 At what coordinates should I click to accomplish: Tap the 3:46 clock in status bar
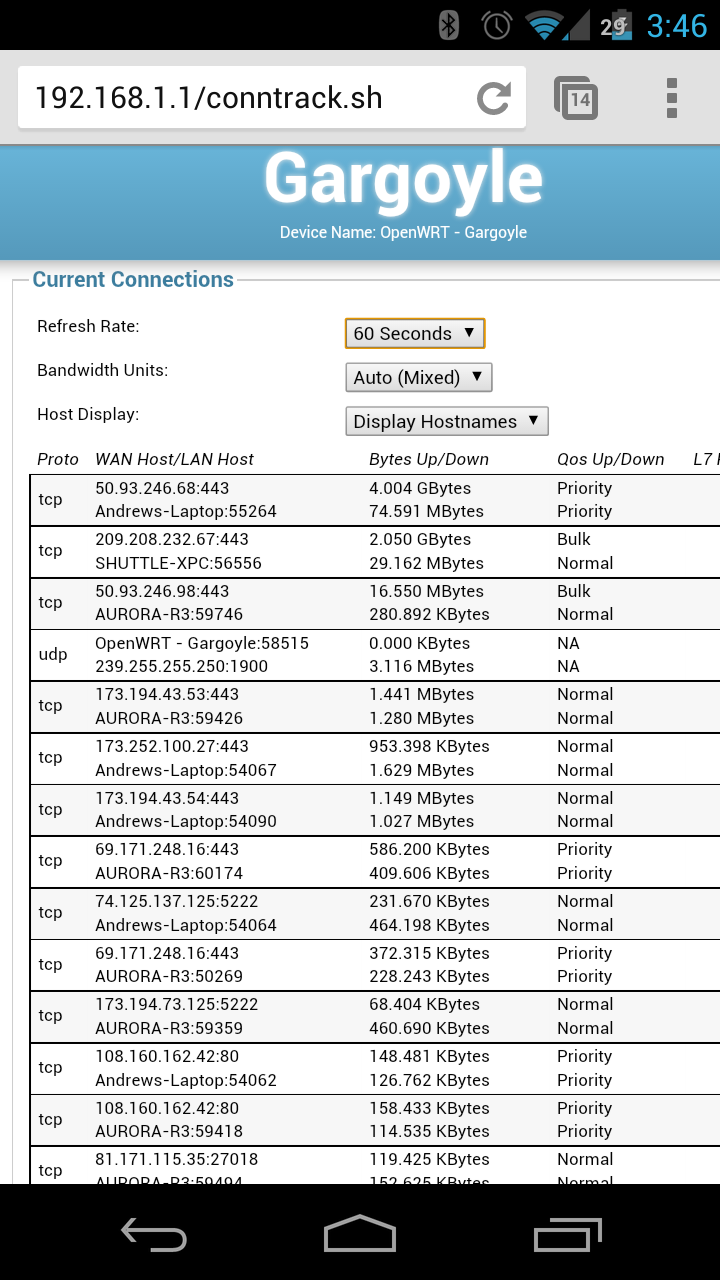(677, 25)
